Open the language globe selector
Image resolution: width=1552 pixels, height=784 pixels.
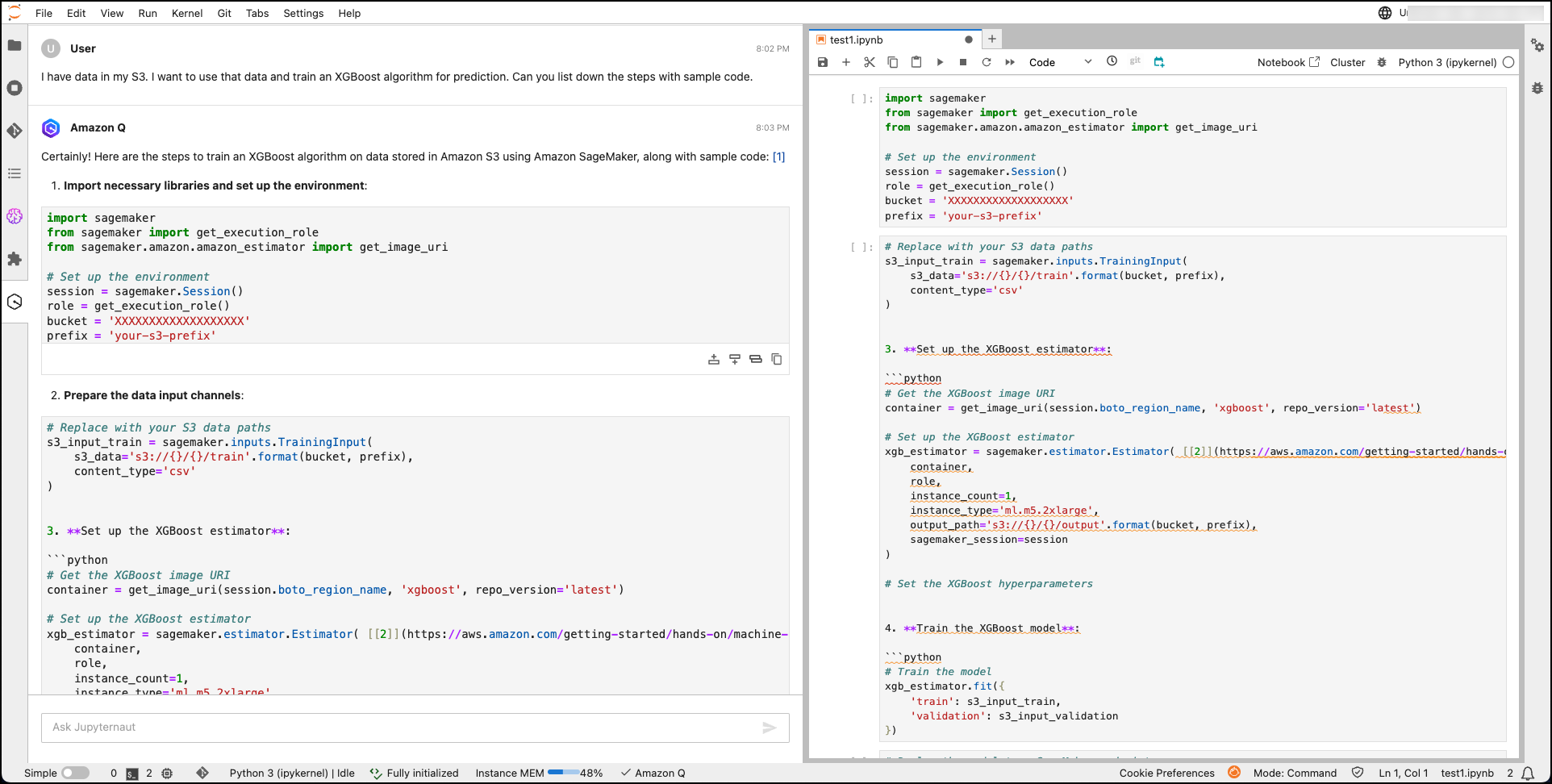click(x=1385, y=13)
